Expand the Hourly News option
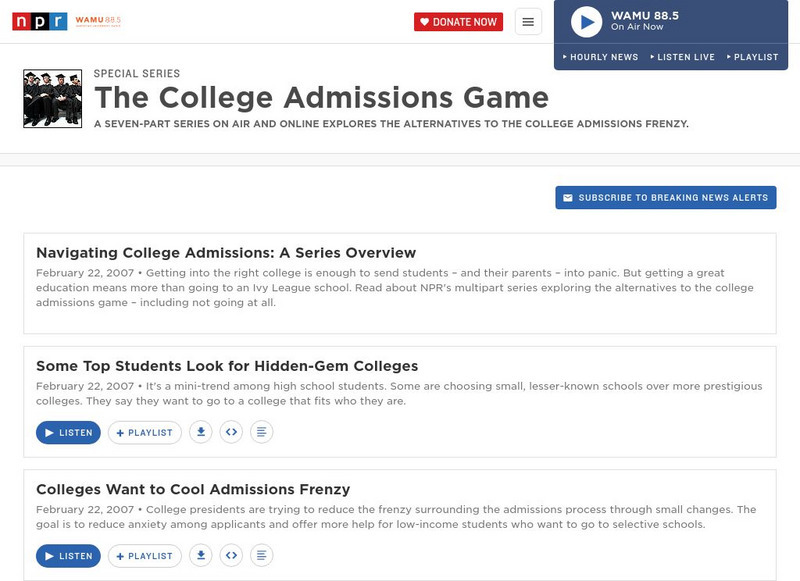Screen dimensions: 800x581 click(600, 57)
